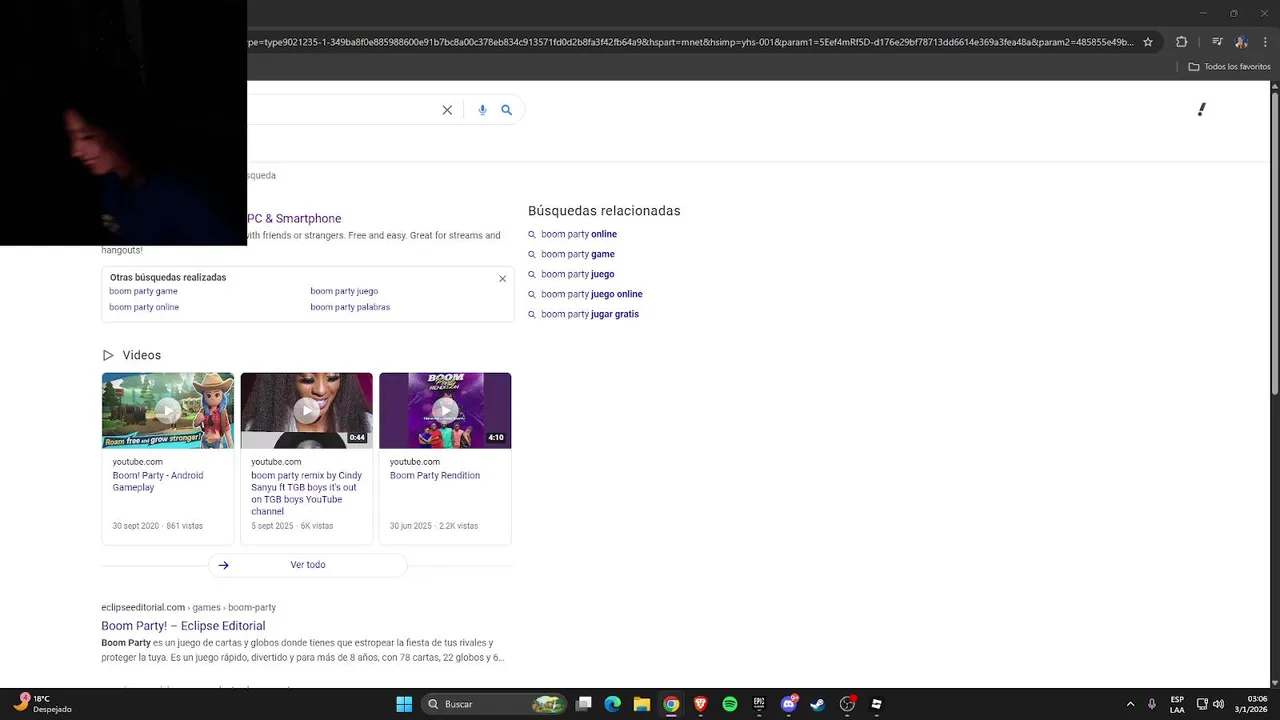This screenshot has width=1280, height=720.
Task: Open Discord from the taskbar
Action: 789,704
